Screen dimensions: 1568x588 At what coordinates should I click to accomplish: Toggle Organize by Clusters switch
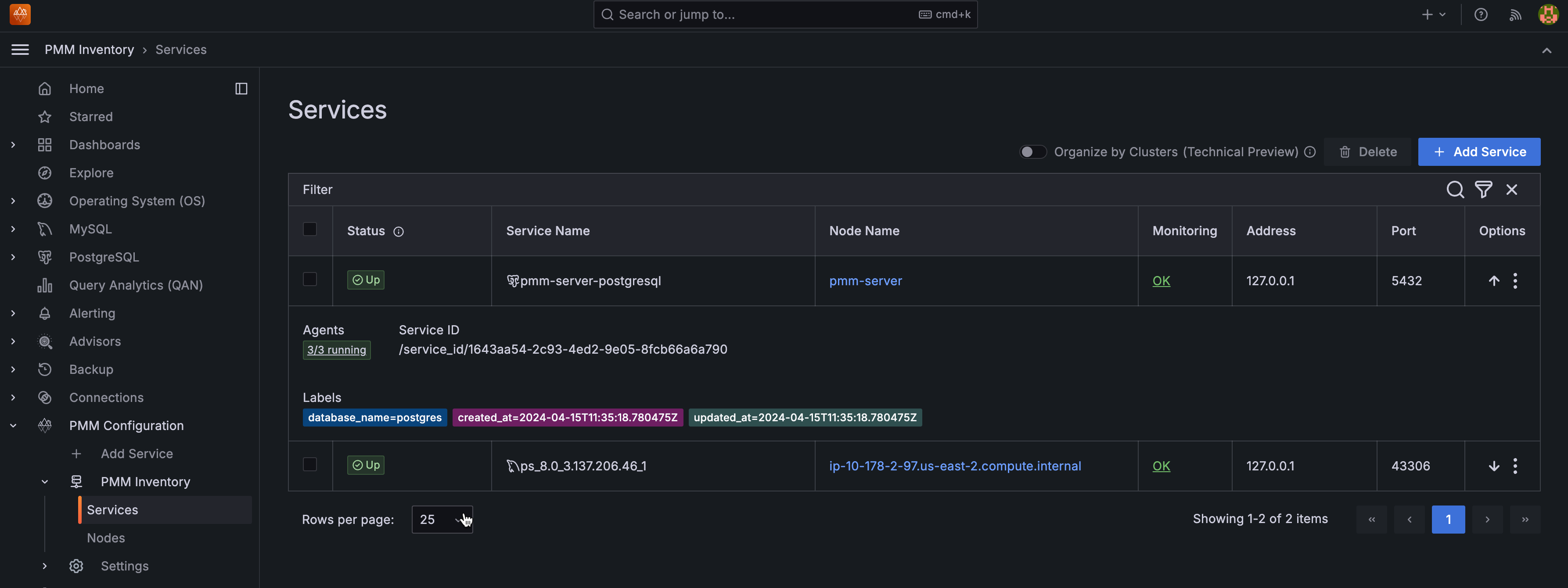click(x=1033, y=151)
